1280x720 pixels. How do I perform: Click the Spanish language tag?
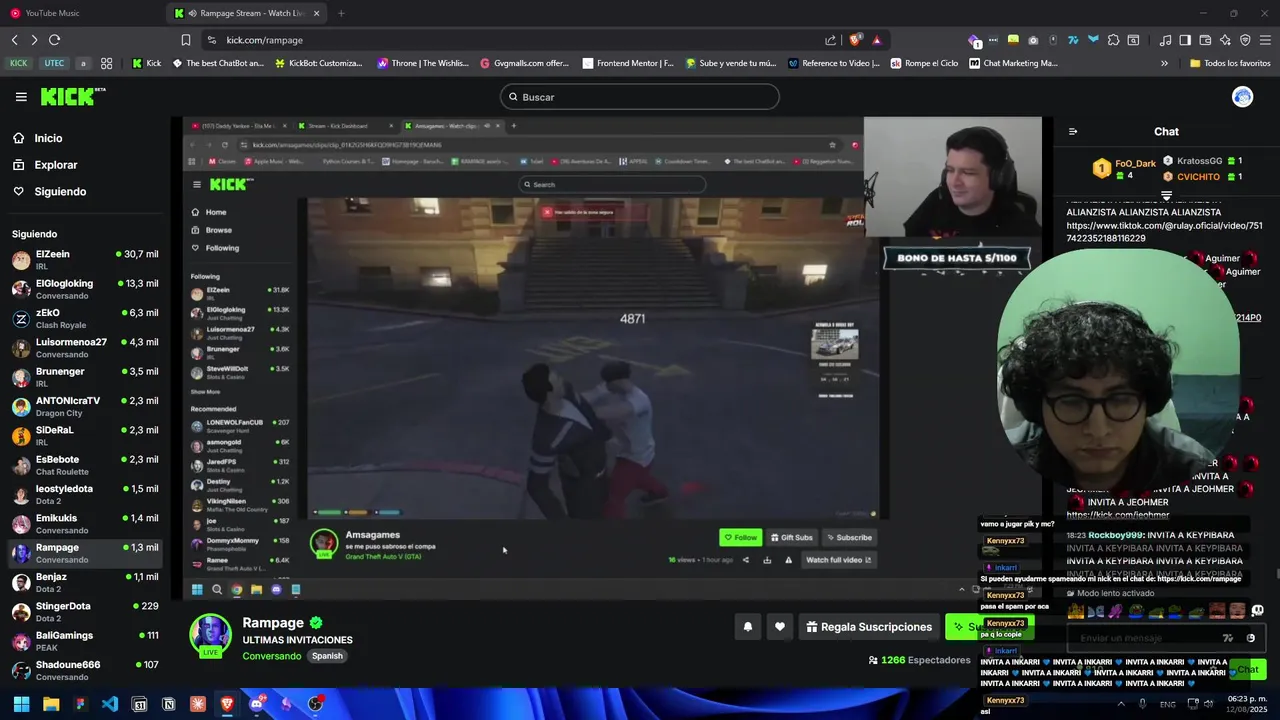[327, 656]
